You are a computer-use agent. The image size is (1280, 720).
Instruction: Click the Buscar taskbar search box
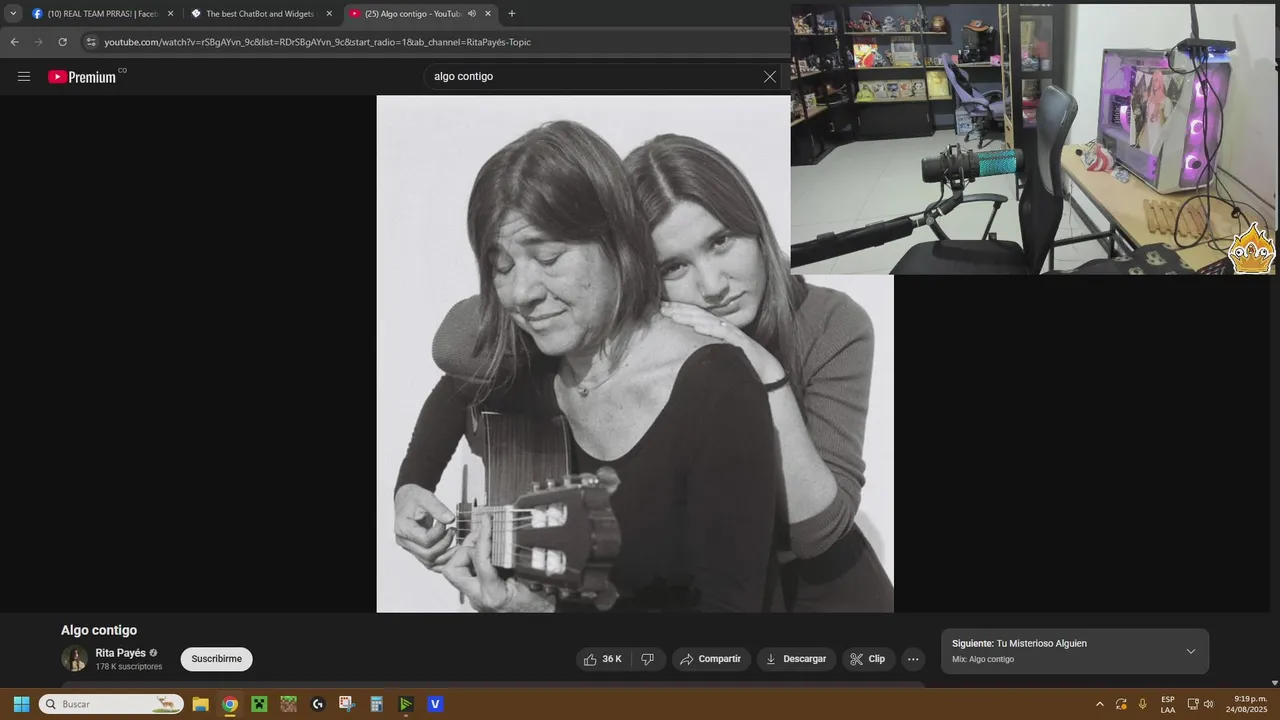[x=111, y=704]
